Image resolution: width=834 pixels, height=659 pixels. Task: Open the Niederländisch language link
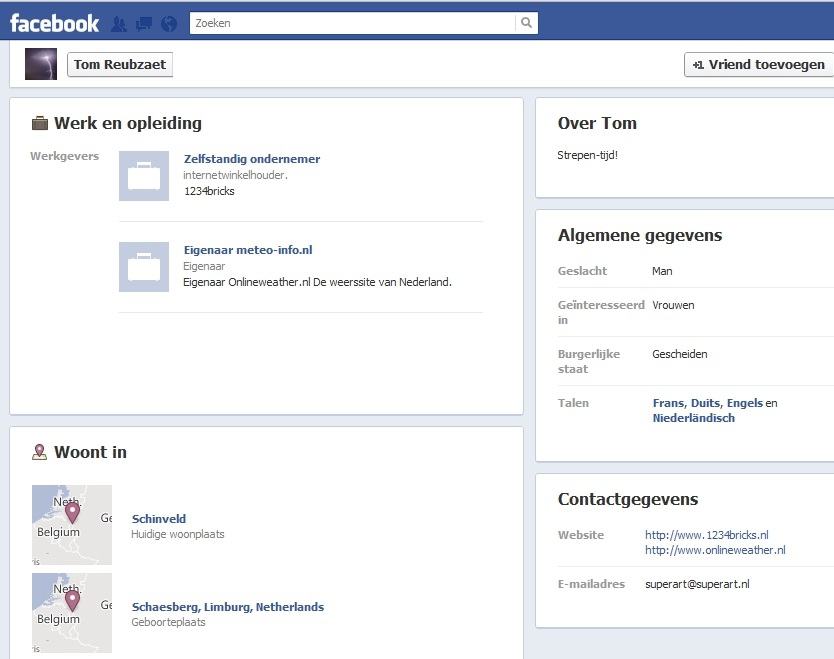click(694, 418)
